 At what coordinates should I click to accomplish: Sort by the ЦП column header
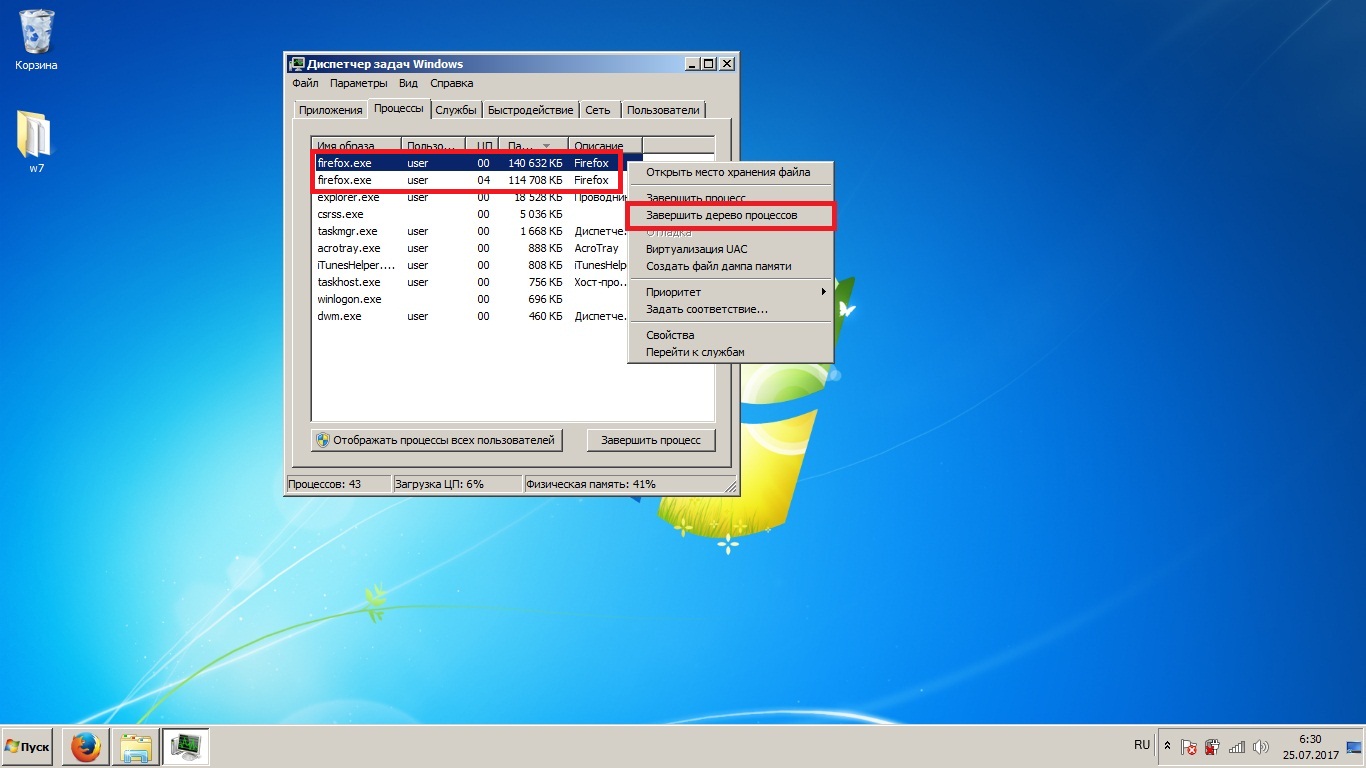(x=482, y=145)
